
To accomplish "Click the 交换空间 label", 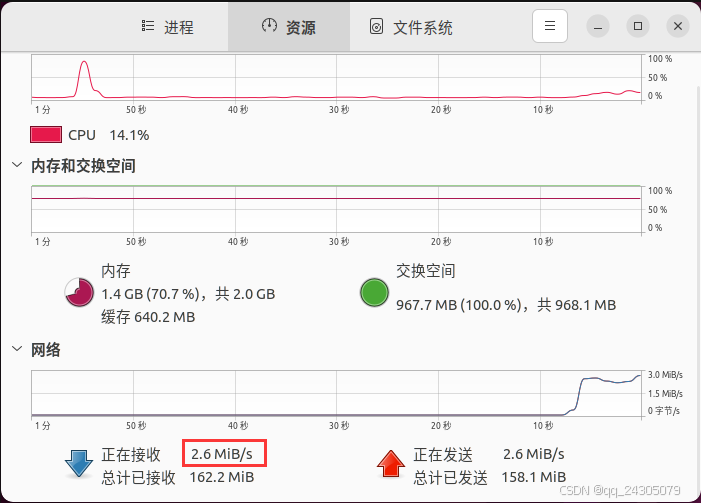I will [x=426, y=271].
